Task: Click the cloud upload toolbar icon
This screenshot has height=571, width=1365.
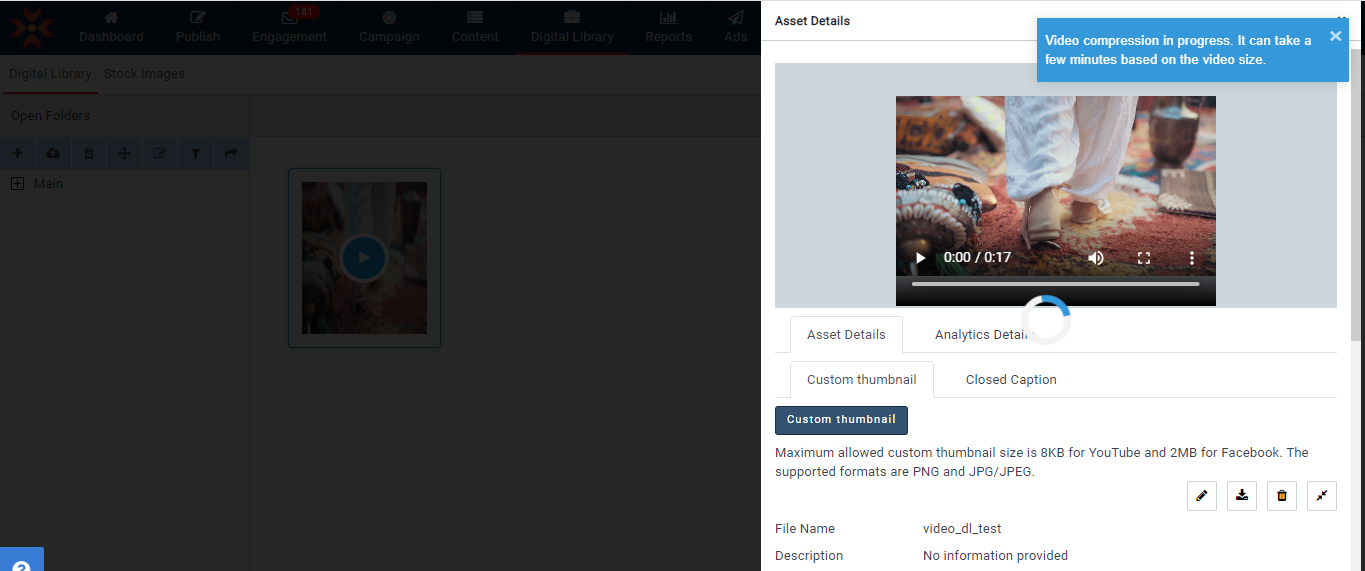Action: [x=53, y=153]
